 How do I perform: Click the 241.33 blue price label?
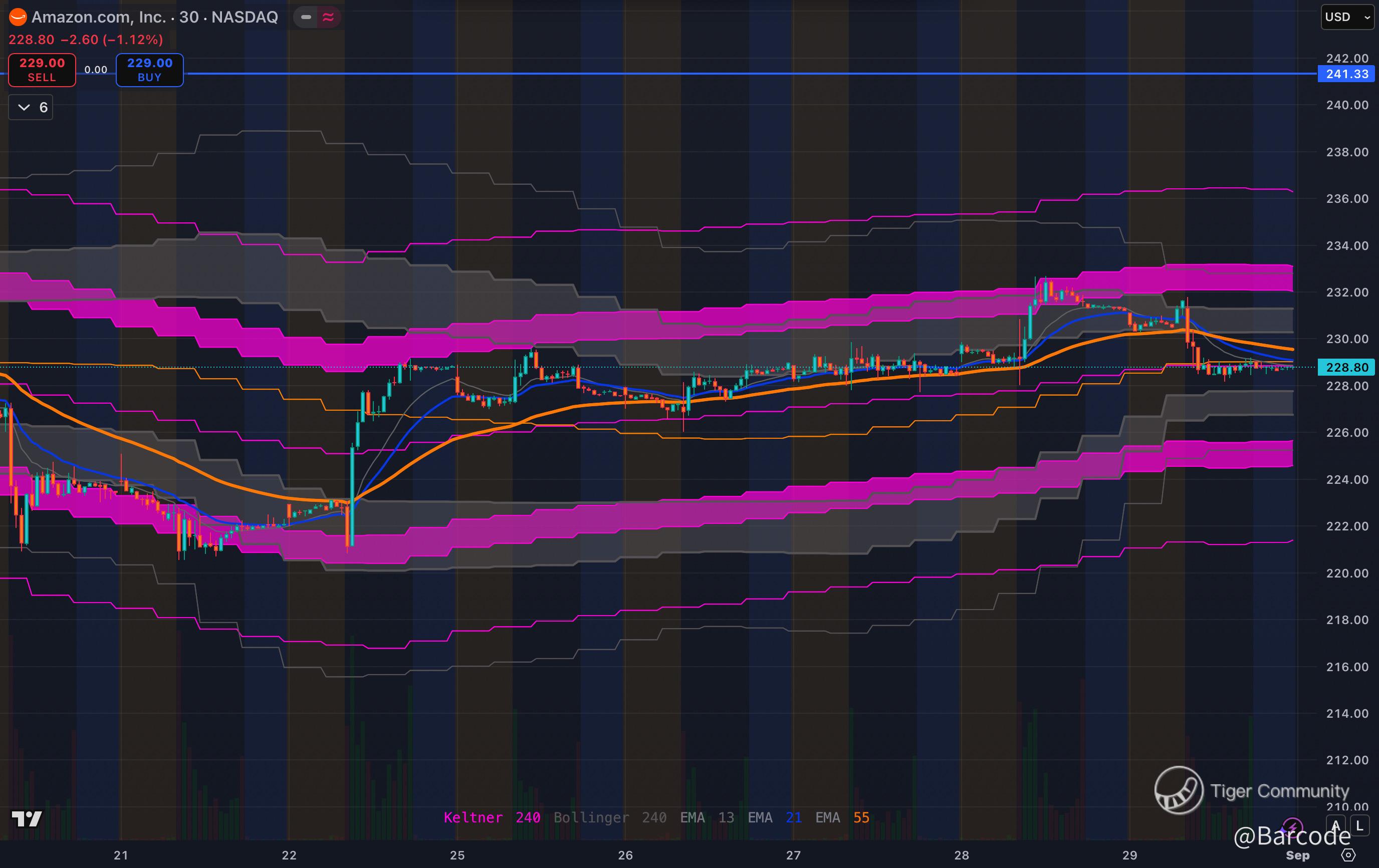click(1346, 74)
